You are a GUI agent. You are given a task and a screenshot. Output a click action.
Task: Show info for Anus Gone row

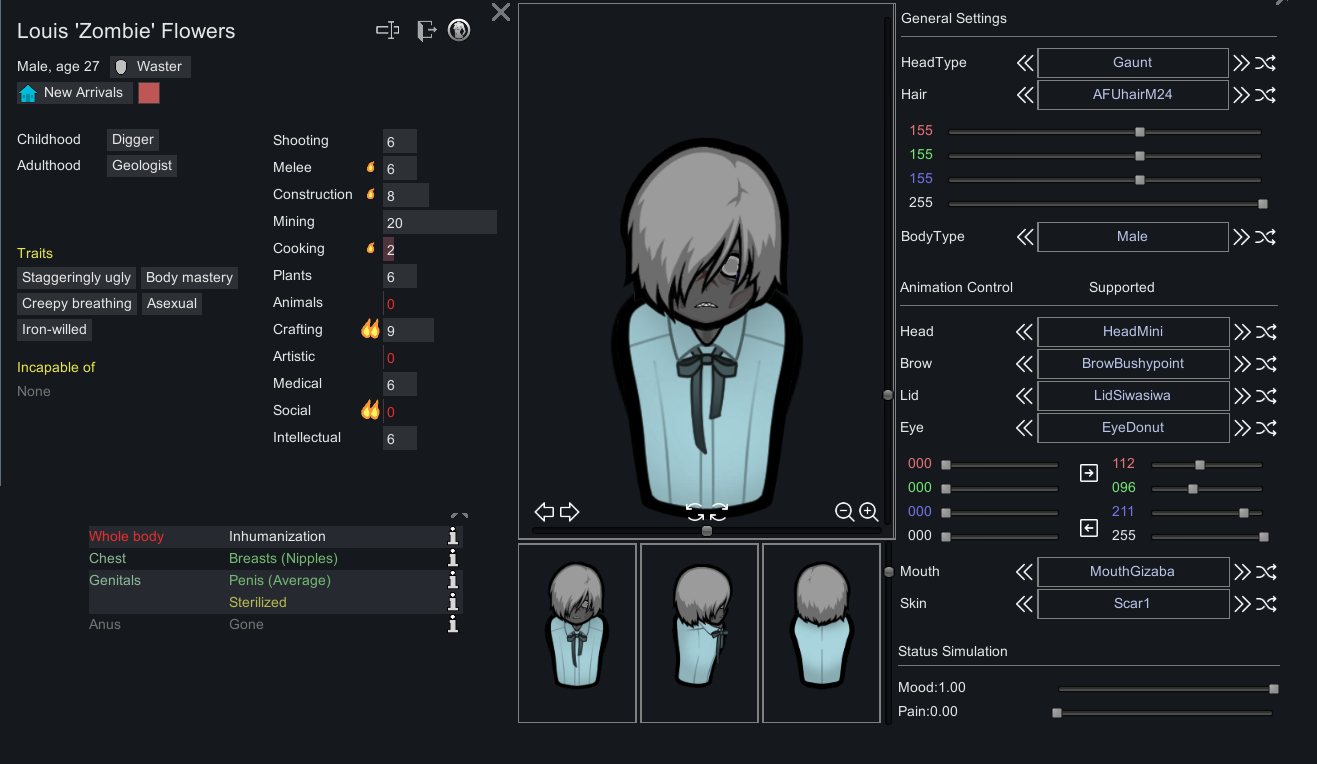(x=453, y=625)
